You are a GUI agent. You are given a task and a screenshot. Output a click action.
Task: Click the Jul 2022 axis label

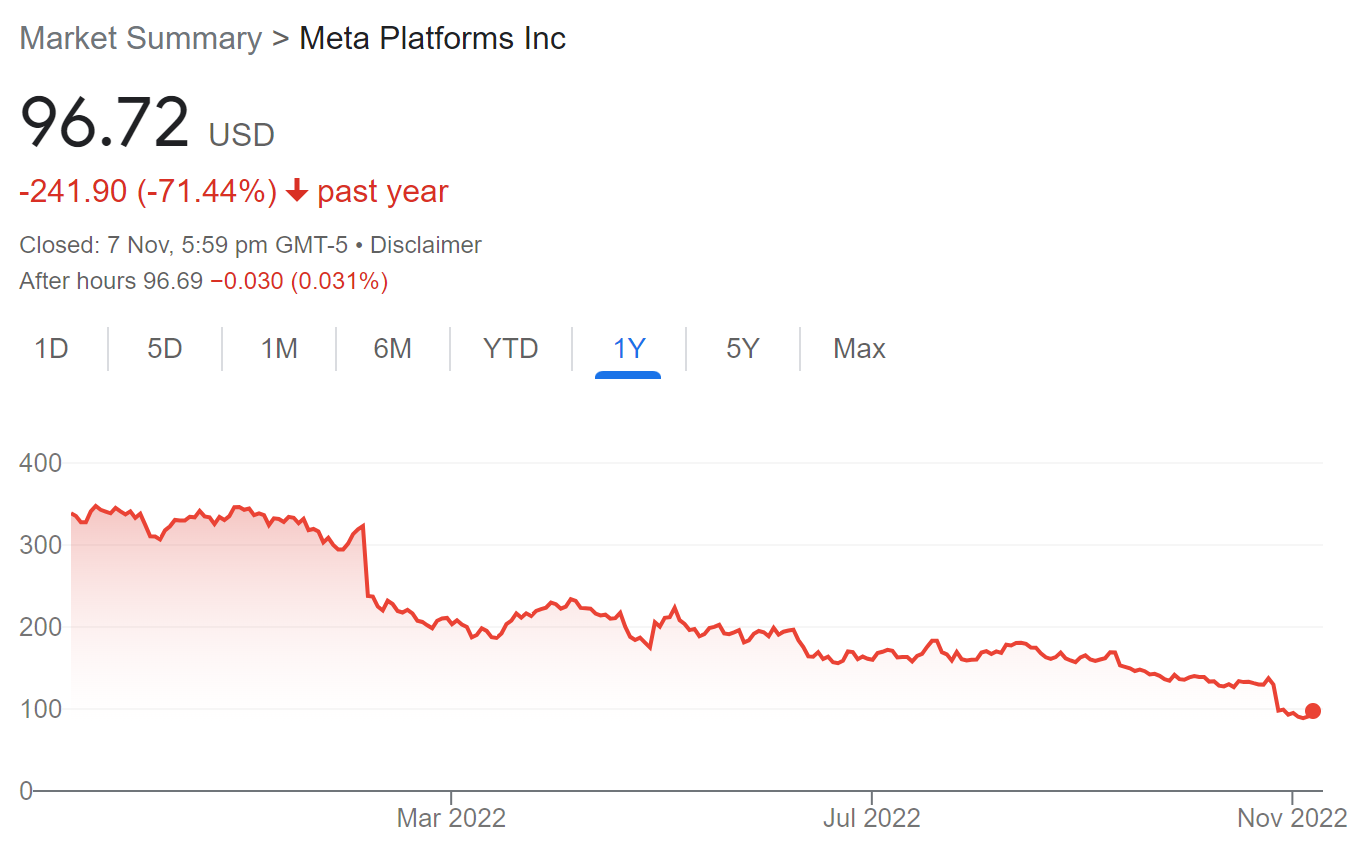pyautogui.click(x=872, y=818)
